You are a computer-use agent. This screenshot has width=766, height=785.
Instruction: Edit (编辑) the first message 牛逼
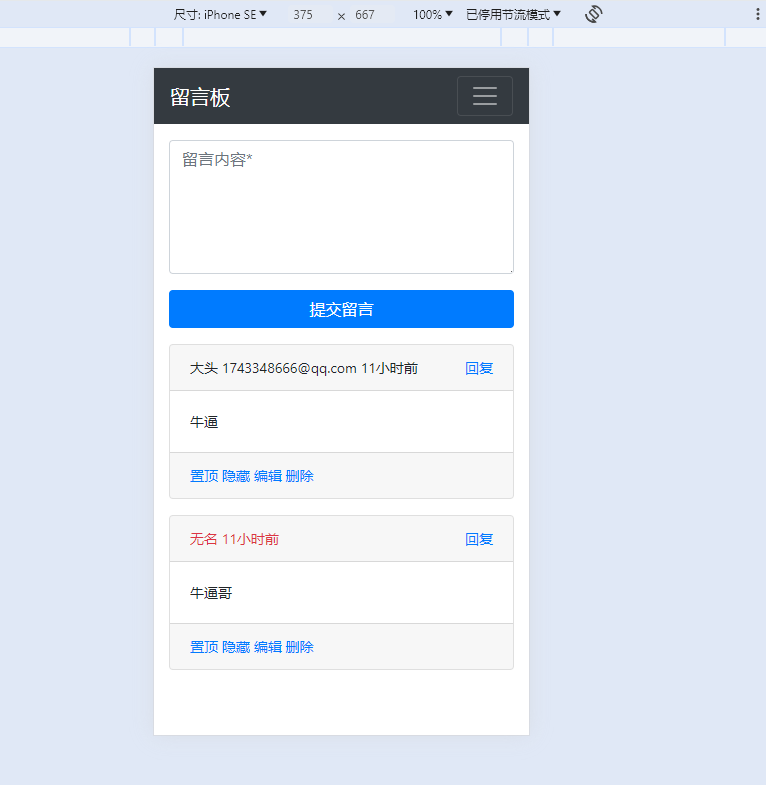pos(268,476)
